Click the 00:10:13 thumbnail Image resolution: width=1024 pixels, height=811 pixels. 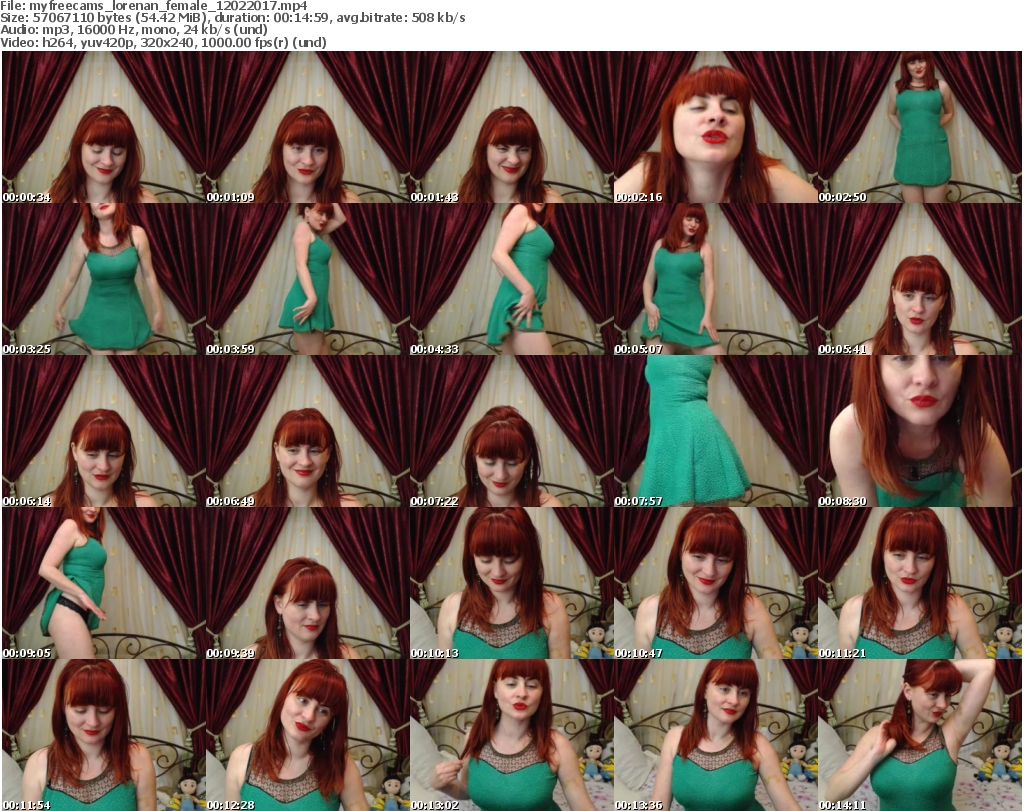(511, 583)
